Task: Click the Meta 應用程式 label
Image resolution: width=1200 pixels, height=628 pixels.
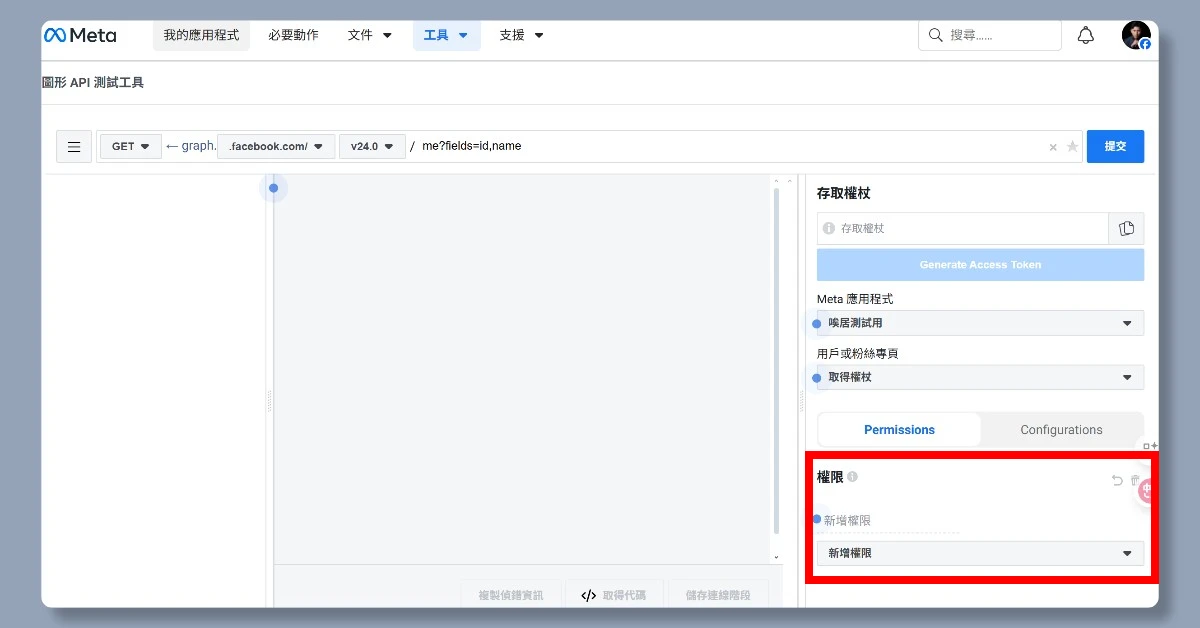Action: pos(855,299)
